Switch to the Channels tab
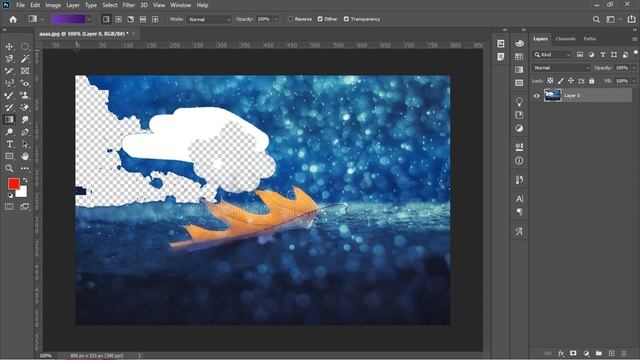This screenshot has width=640, height=360. pyautogui.click(x=565, y=39)
